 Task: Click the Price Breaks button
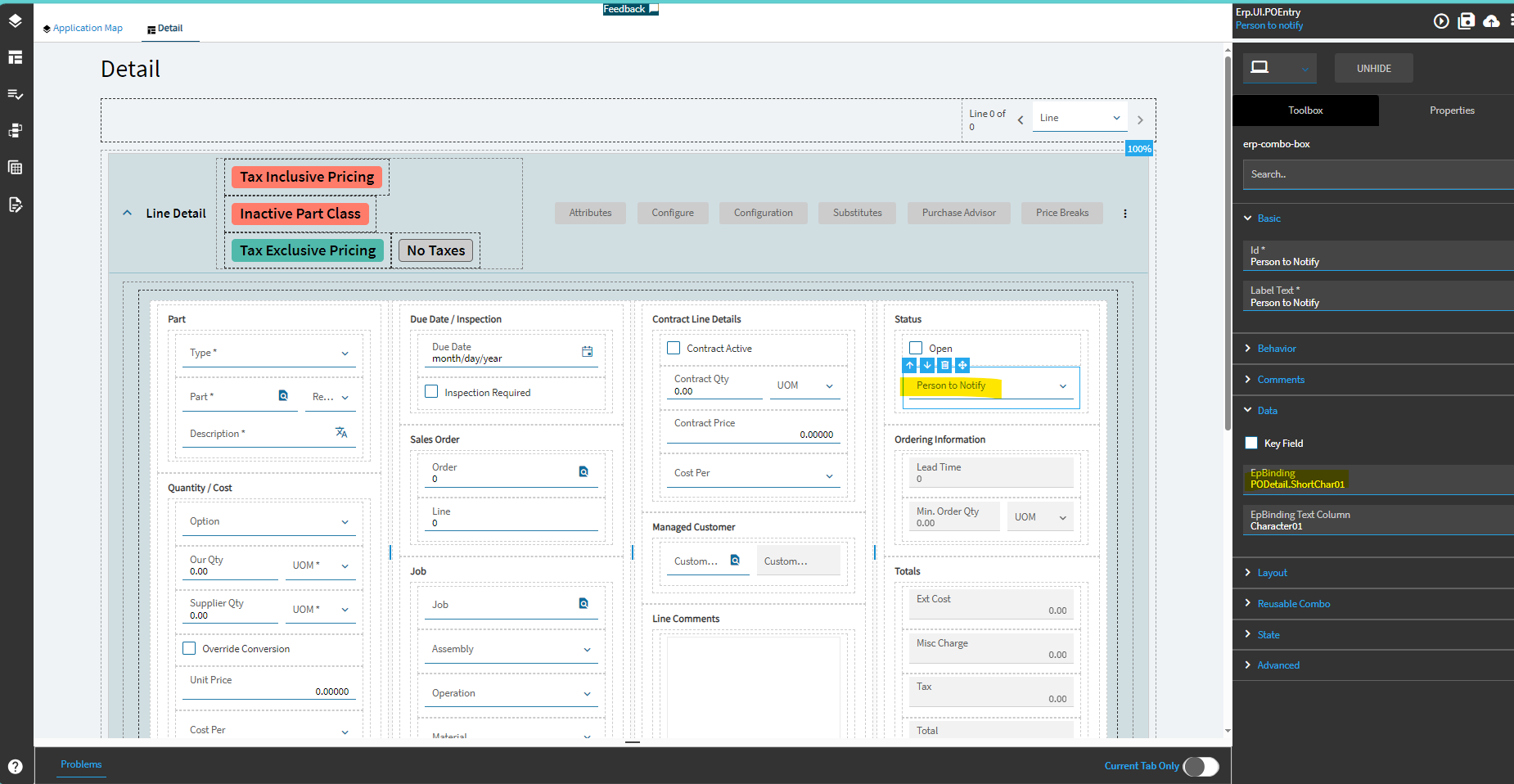(1062, 213)
